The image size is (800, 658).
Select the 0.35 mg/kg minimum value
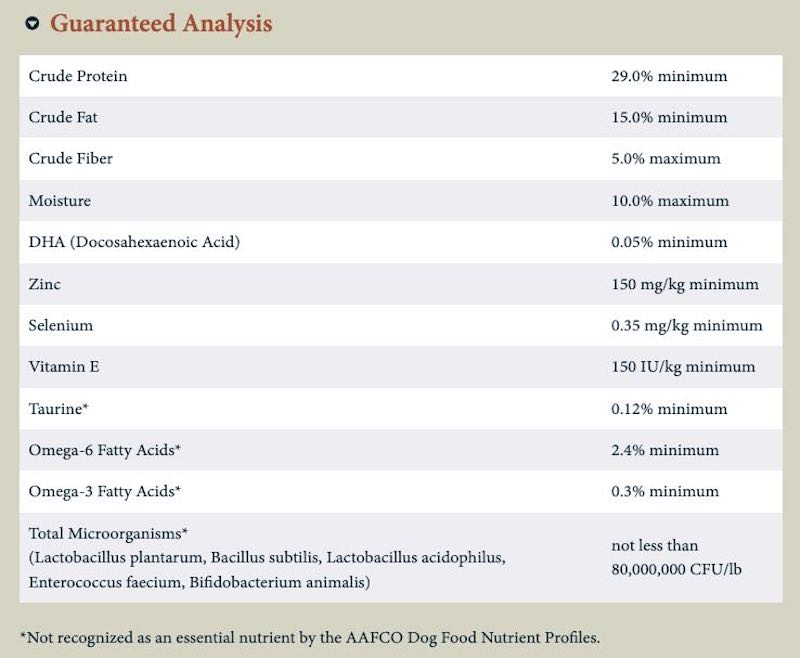pyautogui.click(x=687, y=326)
